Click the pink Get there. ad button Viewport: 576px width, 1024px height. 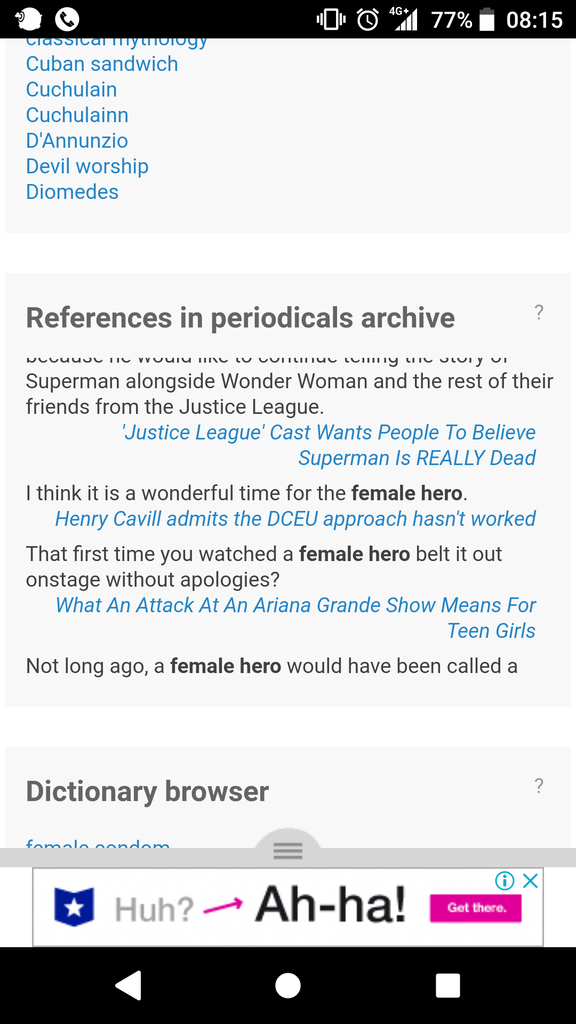475,908
